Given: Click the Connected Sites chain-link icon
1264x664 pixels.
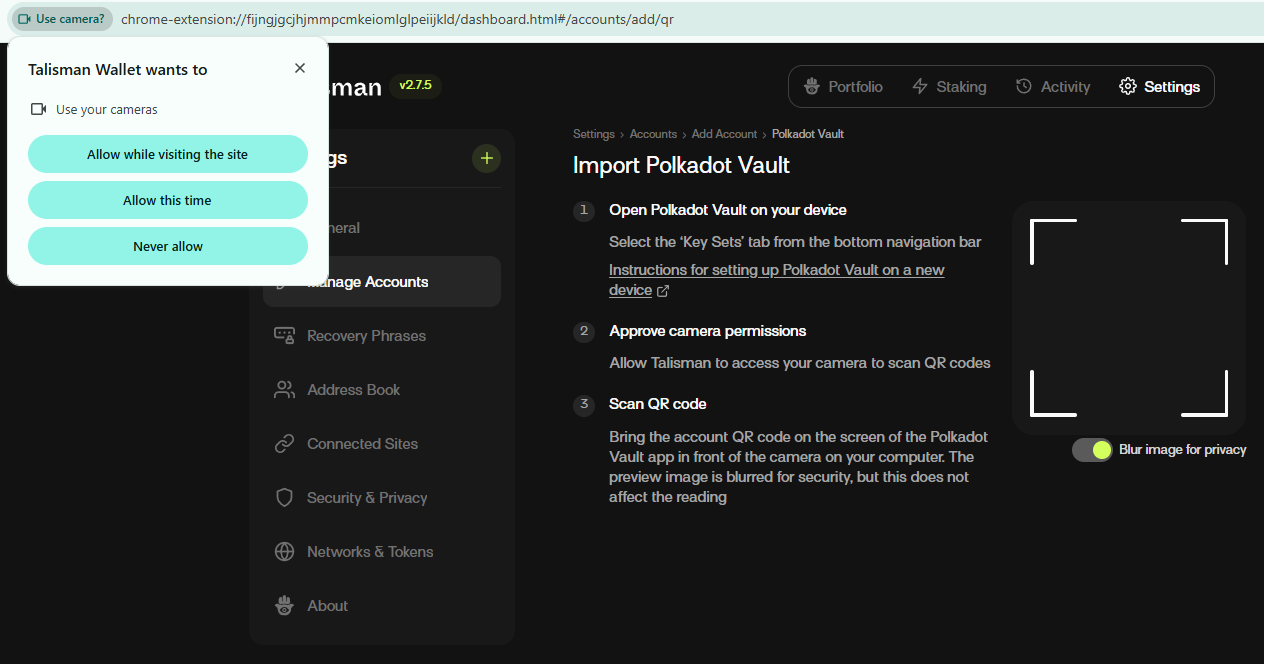Looking at the screenshot, I should 284,444.
